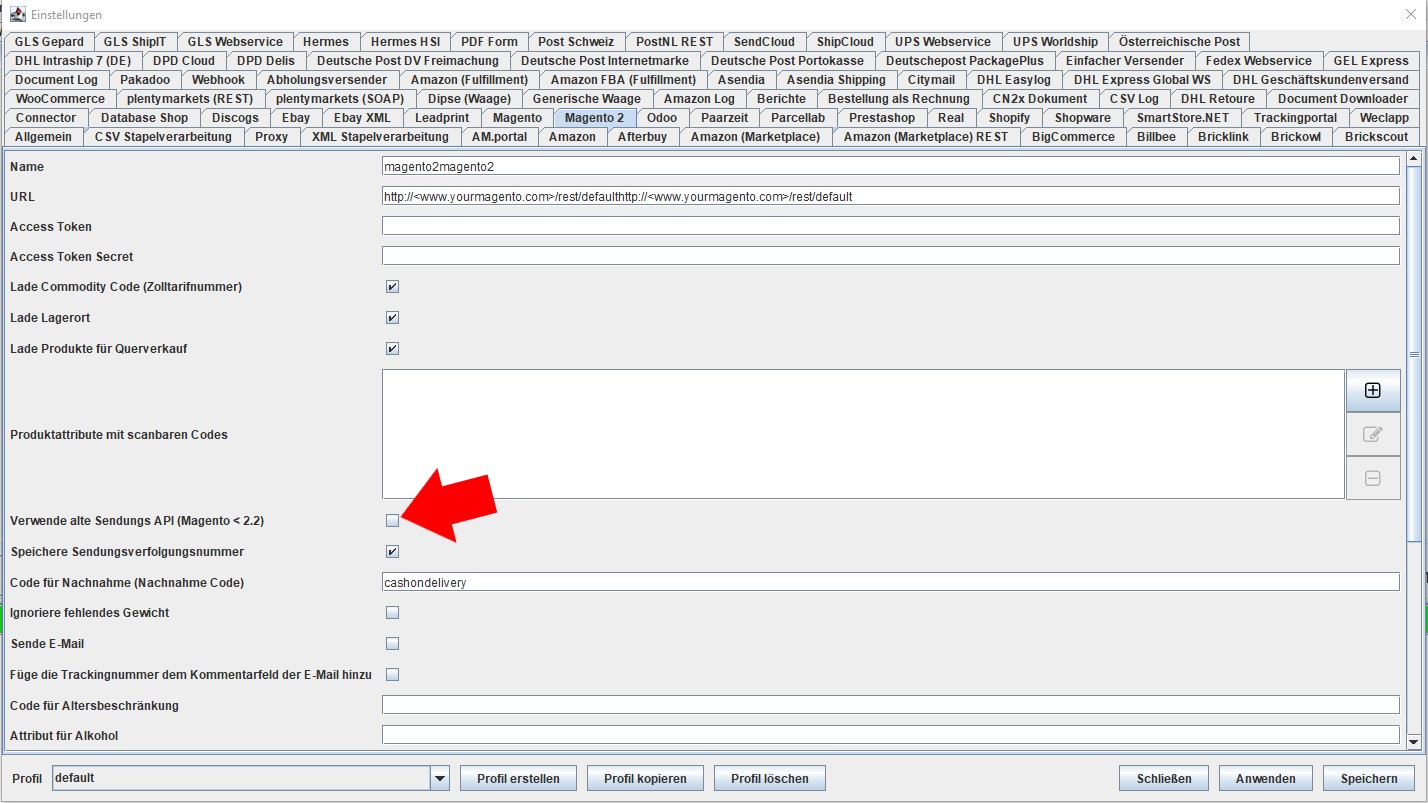Enable Sende E-Mail checkbox
This screenshot has width=1428, height=803.
point(392,644)
